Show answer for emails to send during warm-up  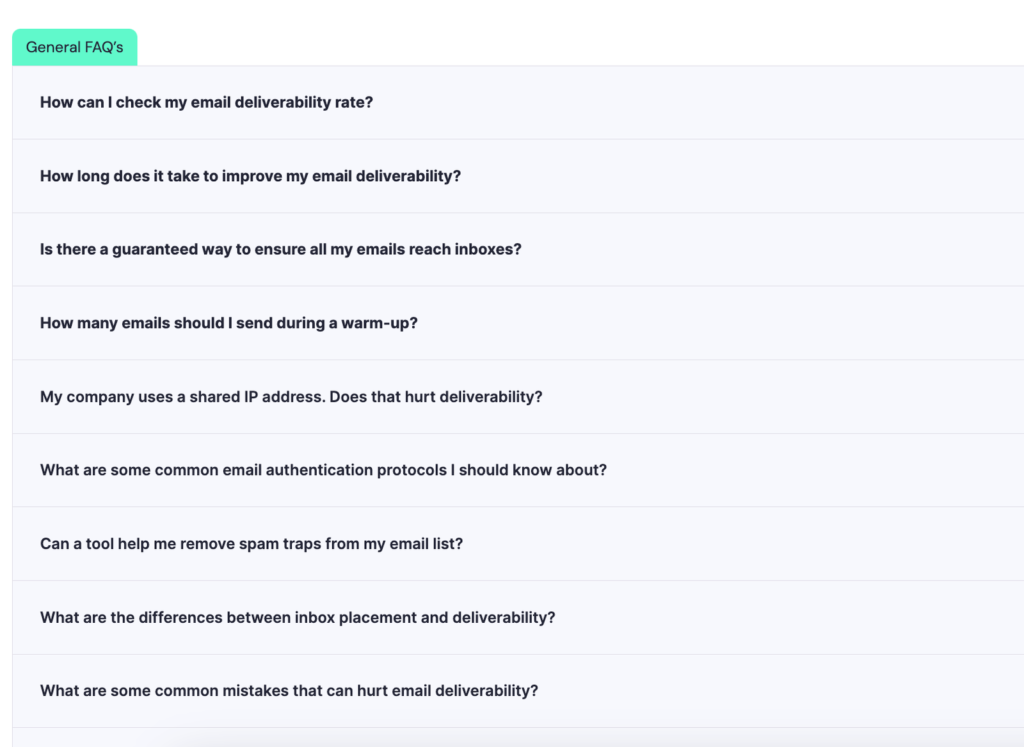tap(228, 323)
